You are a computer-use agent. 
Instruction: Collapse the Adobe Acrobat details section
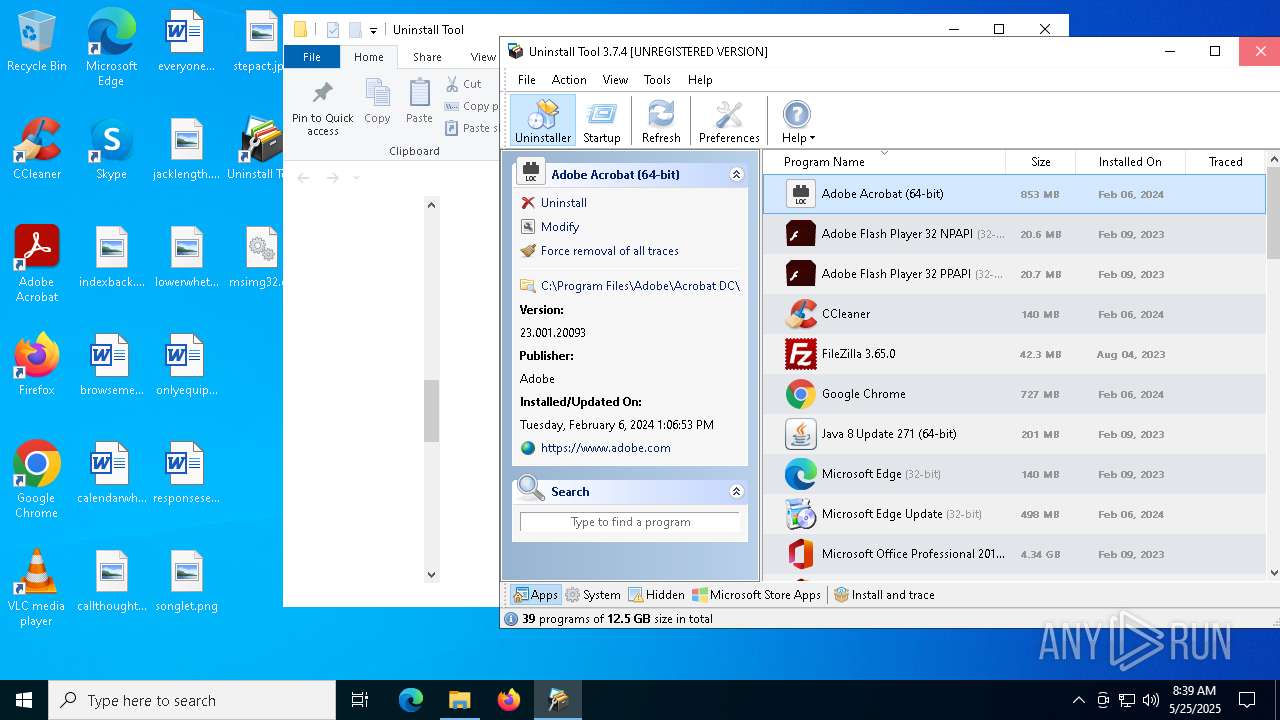click(x=736, y=174)
